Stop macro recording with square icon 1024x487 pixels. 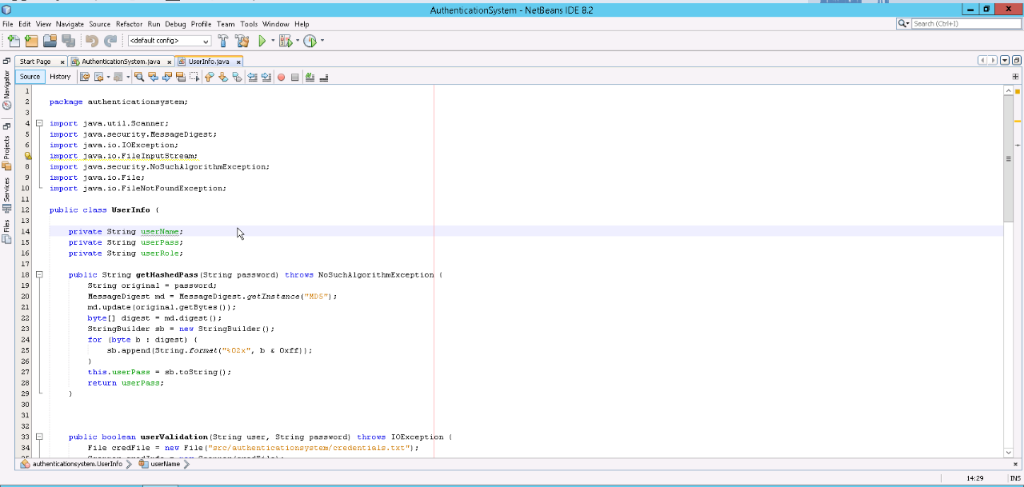(295, 77)
